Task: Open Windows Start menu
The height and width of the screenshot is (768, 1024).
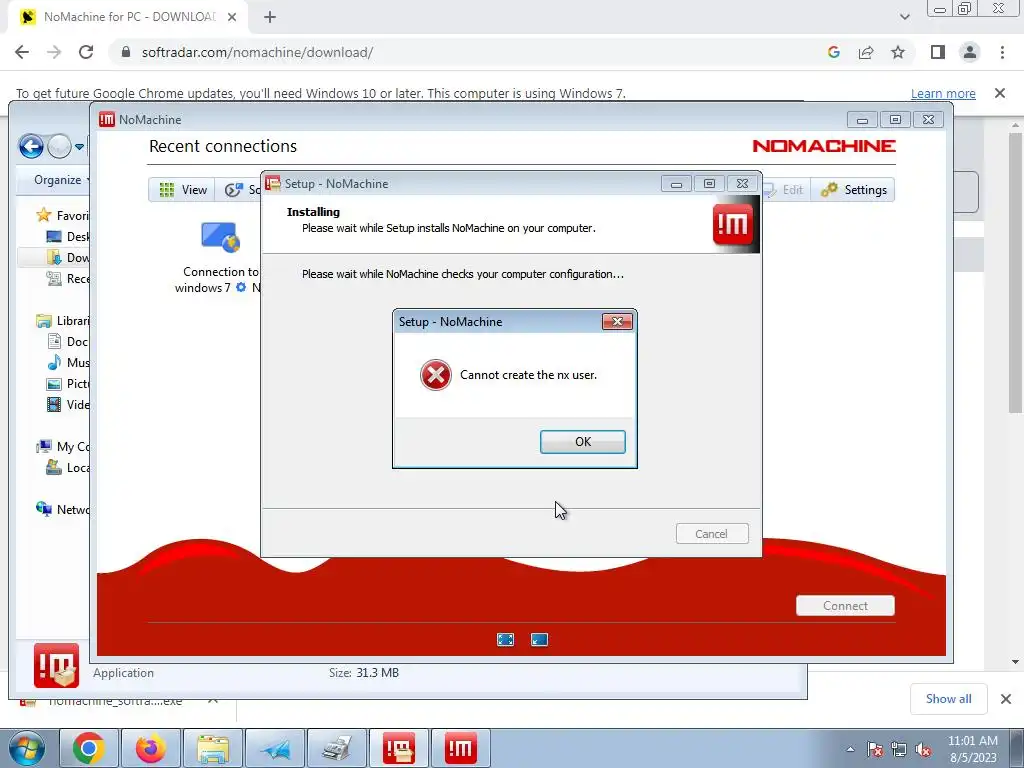Action: [27, 748]
